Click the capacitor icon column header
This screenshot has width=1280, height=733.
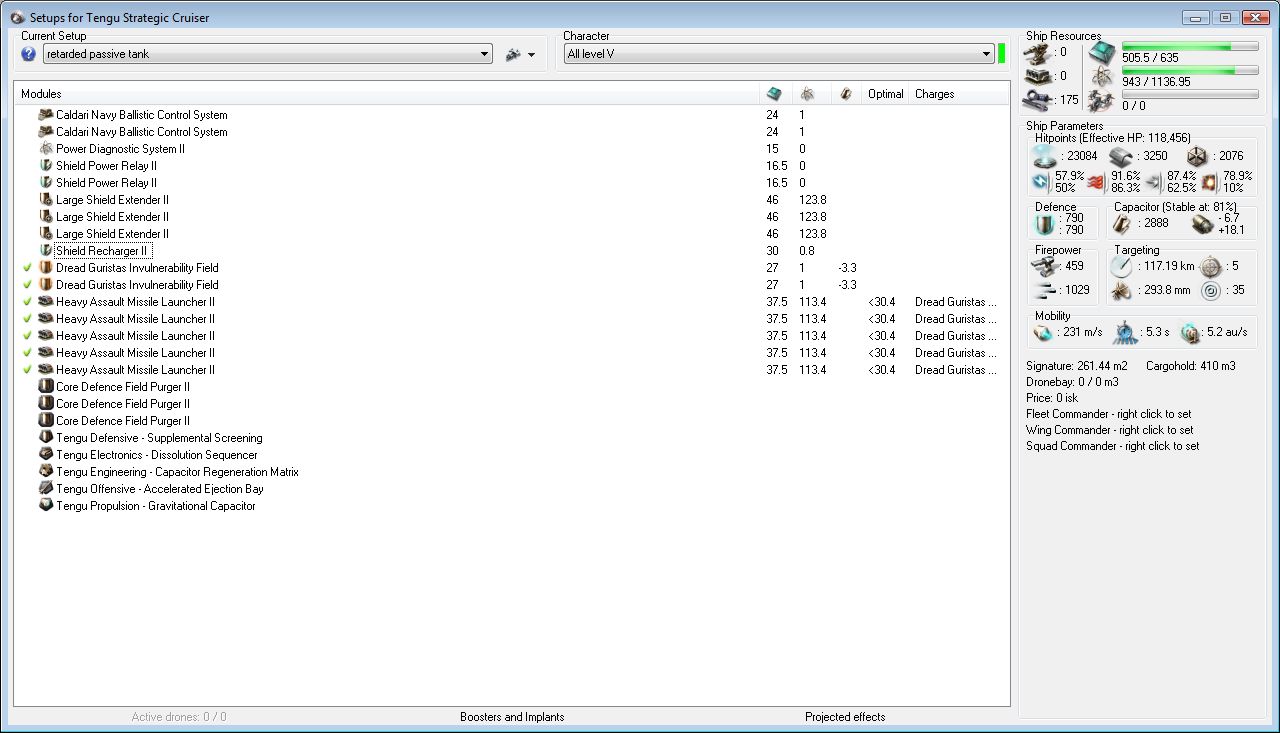846,93
